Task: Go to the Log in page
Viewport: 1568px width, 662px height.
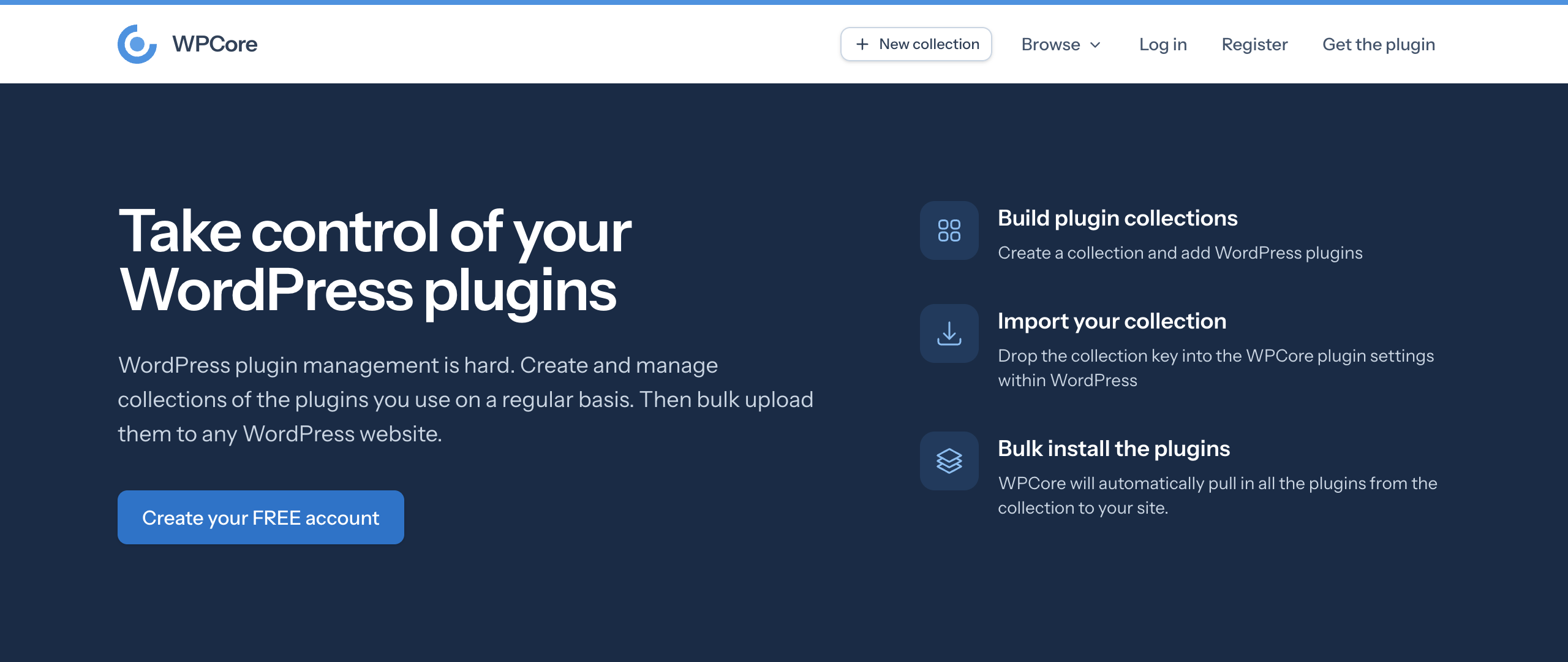Action: pos(1163,44)
